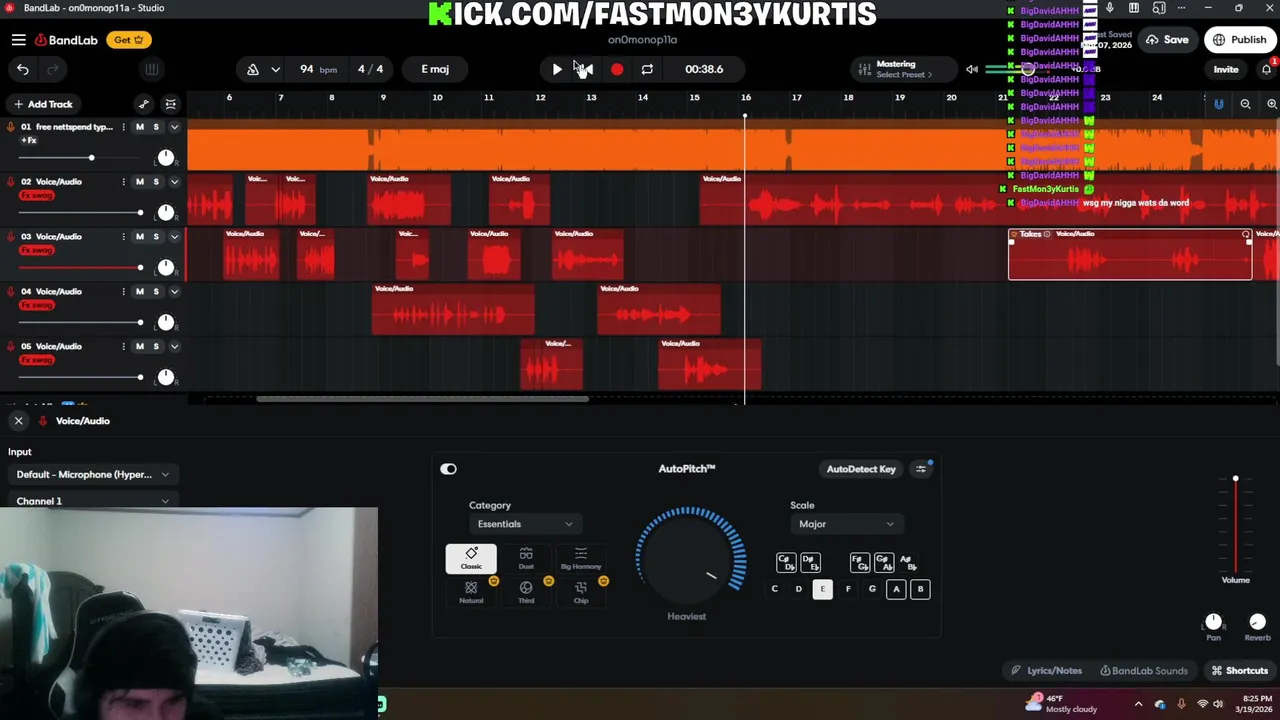The width and height of the screenshot is (1280, 720).
Task: Click the E maj key signature
Action: pyautogui.click(x=435, y=69)
